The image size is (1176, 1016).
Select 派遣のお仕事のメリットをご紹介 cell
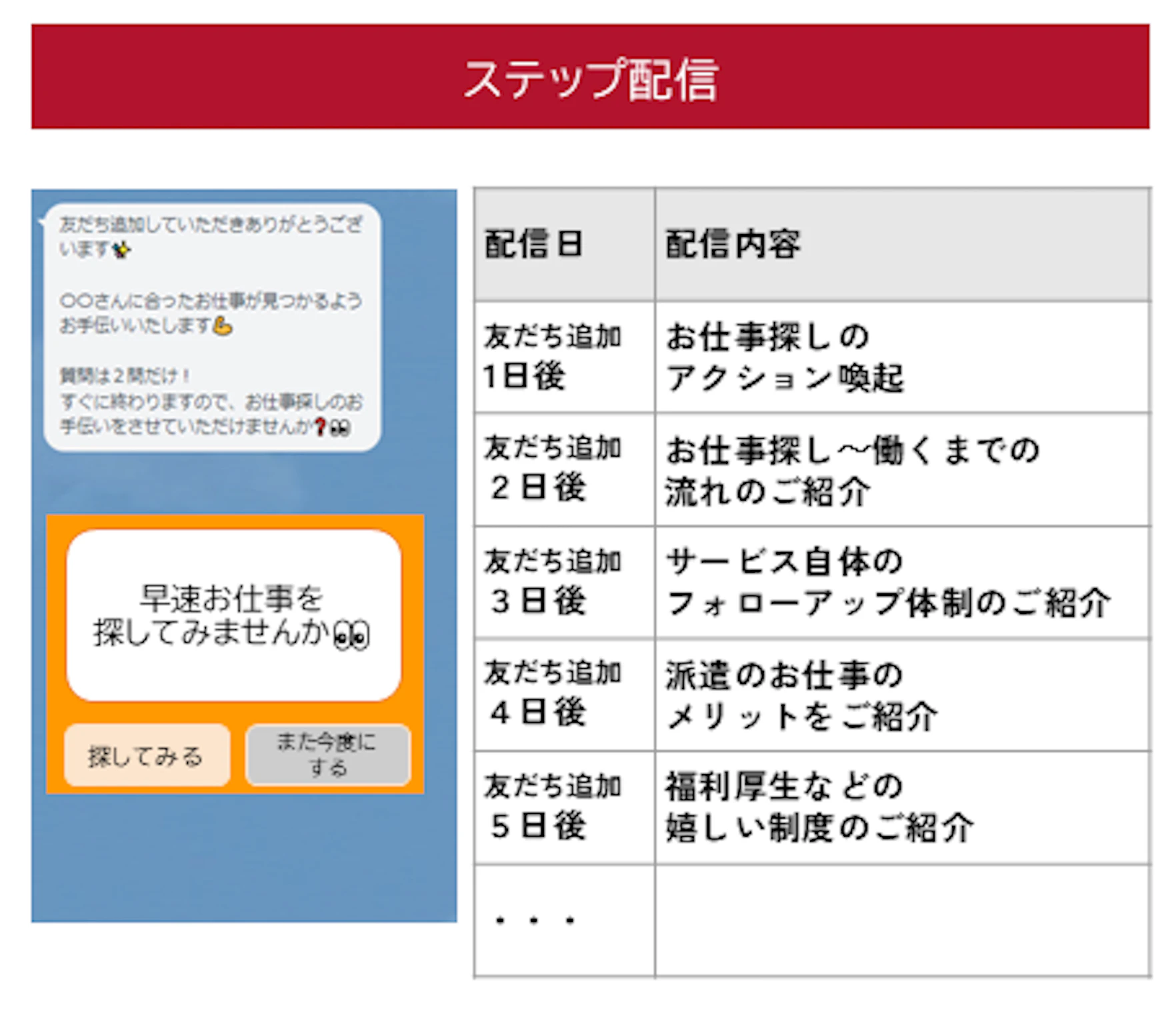point(903,695)
